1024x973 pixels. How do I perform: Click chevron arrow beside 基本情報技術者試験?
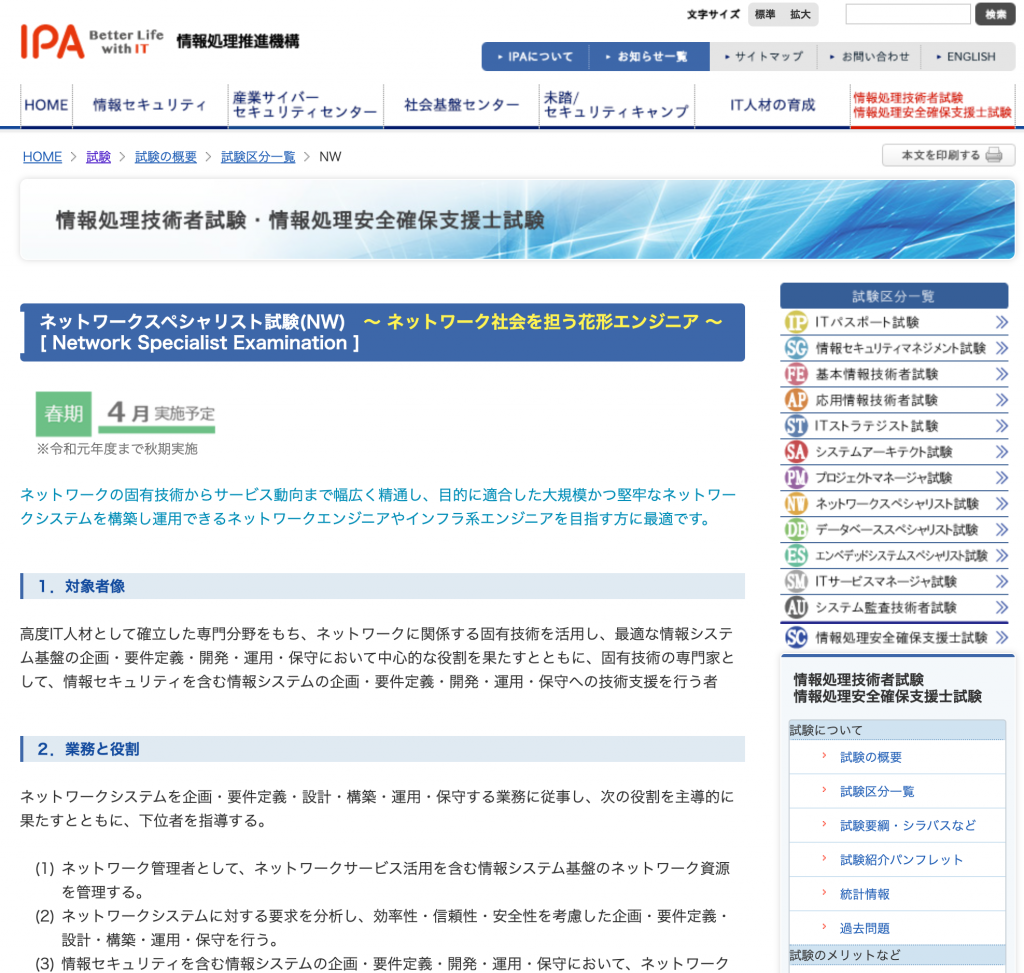[x=1002, y=374]
